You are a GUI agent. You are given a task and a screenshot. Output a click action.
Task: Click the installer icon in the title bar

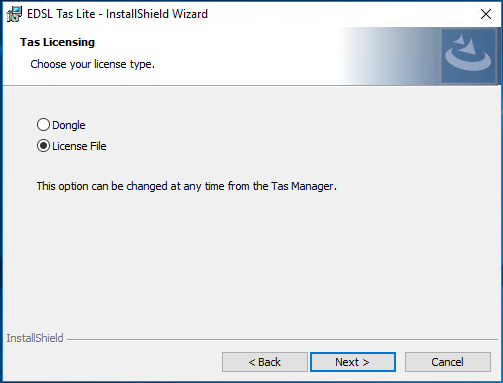(14, 14)
